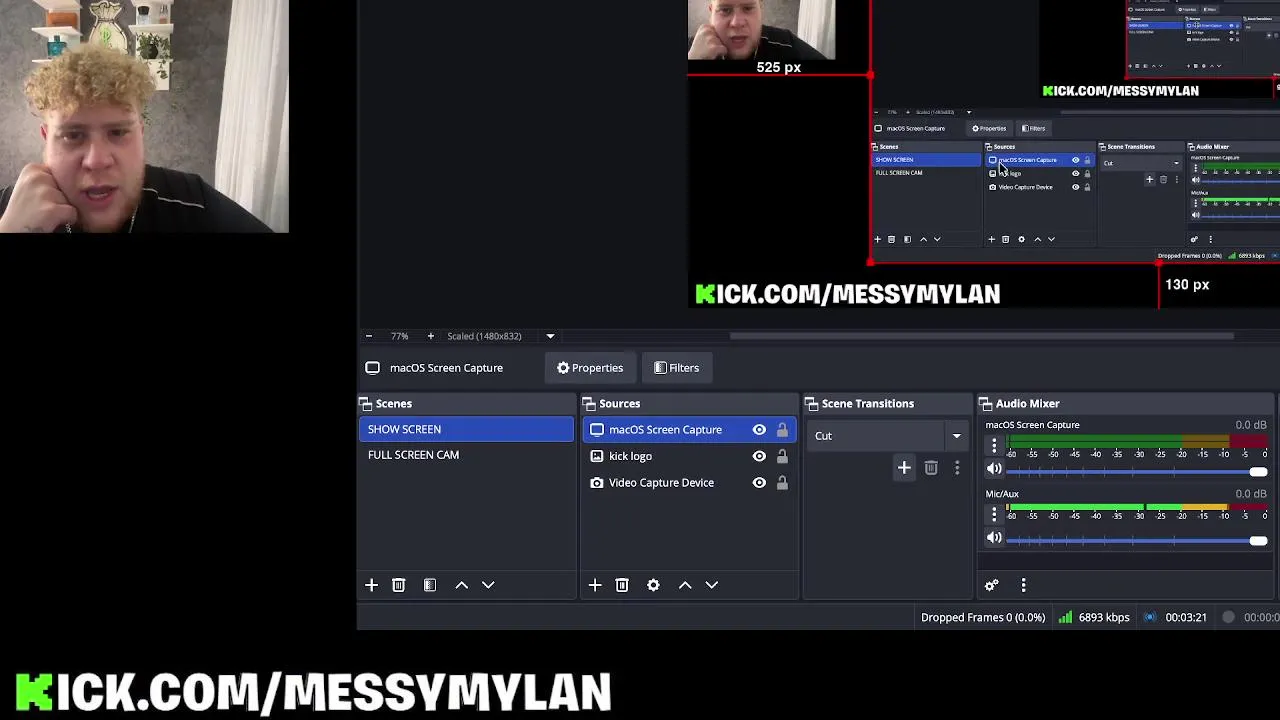Screen dimensions: 1280x720
Task: Open Audio Mixer three-dot menu at bottom
Action: [x=1023, y=585]
